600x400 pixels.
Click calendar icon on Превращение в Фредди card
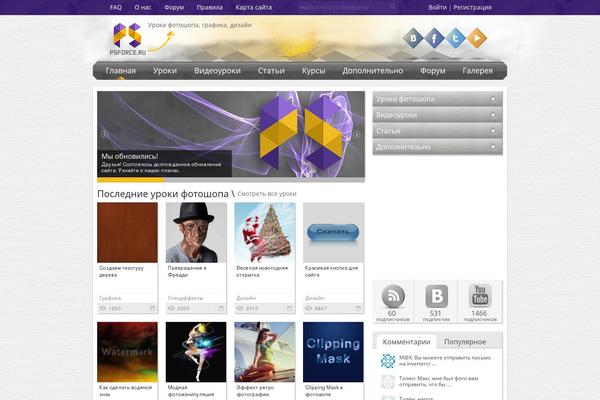[x=221, y=308]
